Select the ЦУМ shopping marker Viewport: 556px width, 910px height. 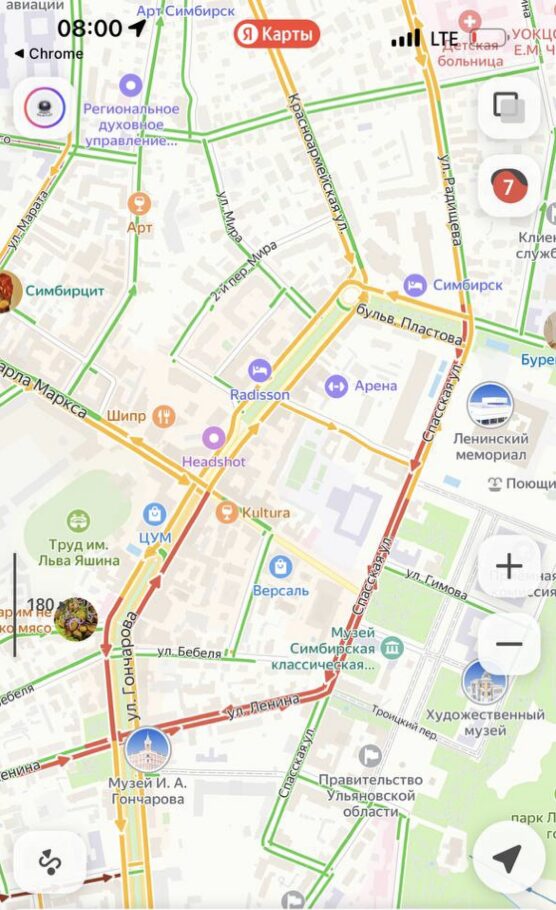point(154,514)
